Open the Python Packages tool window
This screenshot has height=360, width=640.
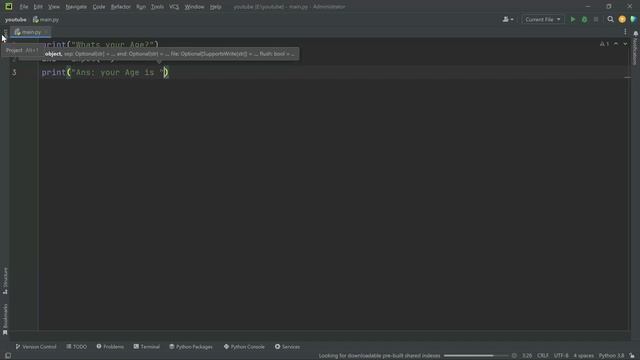(x=191, y=347)
